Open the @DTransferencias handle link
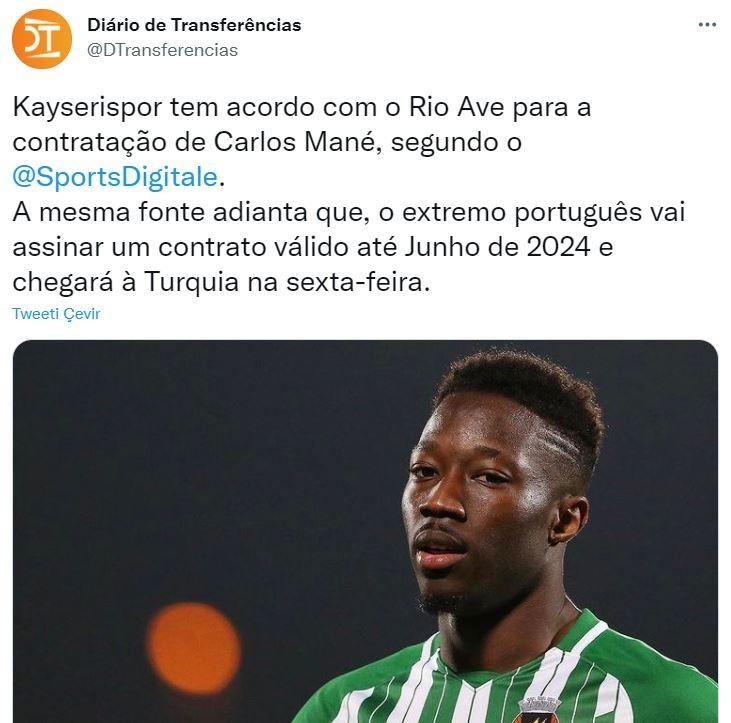This screenshot has height=723, width=731. click(162, 50)
